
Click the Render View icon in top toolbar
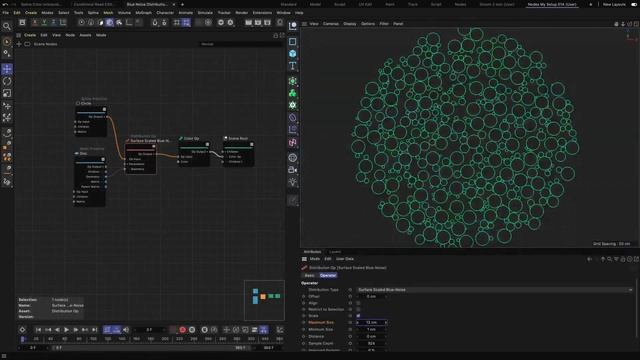[x=248, y=23]
